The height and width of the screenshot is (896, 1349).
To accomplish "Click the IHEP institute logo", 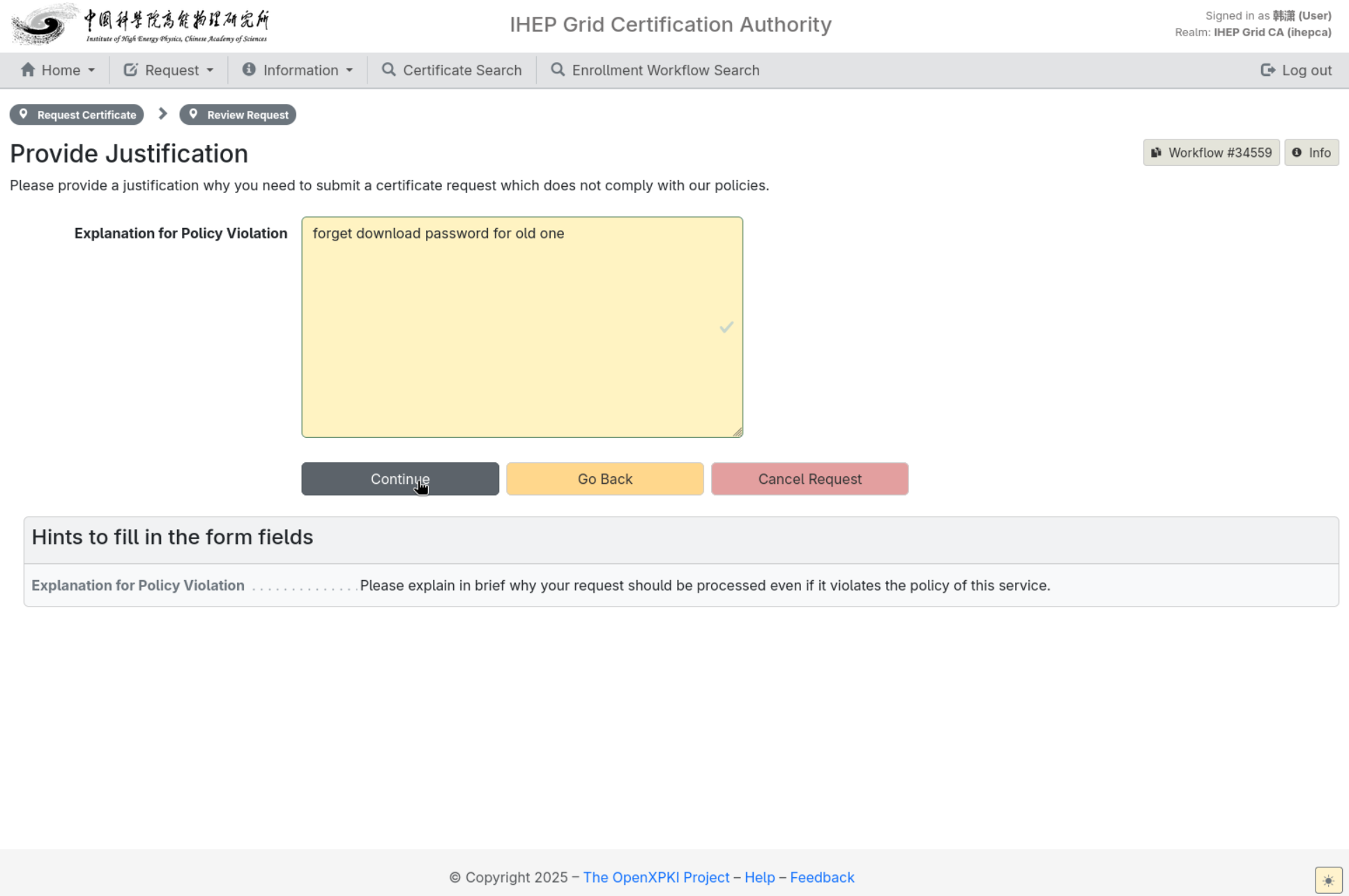I will click(x=140, y=24).
